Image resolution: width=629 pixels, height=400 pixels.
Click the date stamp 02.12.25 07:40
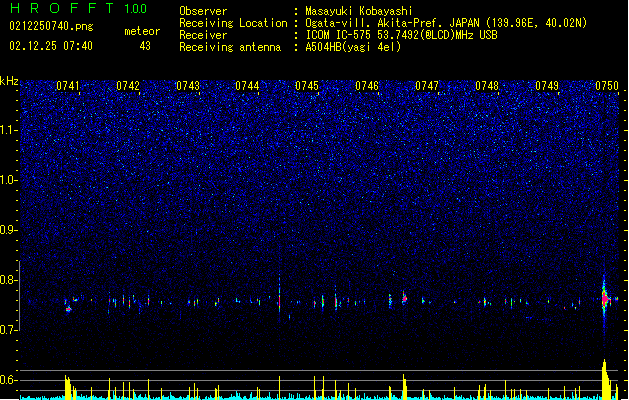pos(51,46)
